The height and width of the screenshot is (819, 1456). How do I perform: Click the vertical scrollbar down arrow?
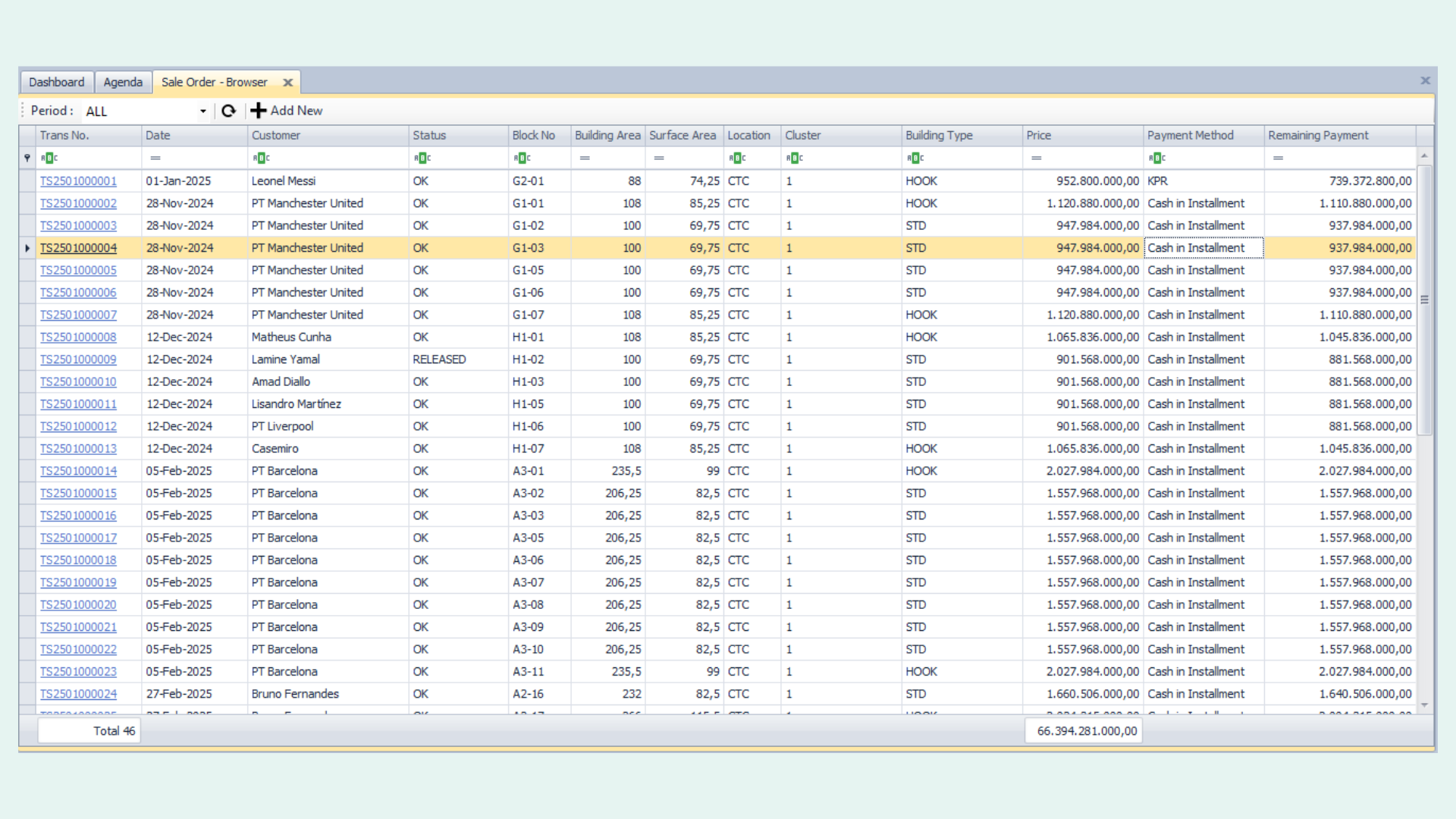[x=1424, y=704]
